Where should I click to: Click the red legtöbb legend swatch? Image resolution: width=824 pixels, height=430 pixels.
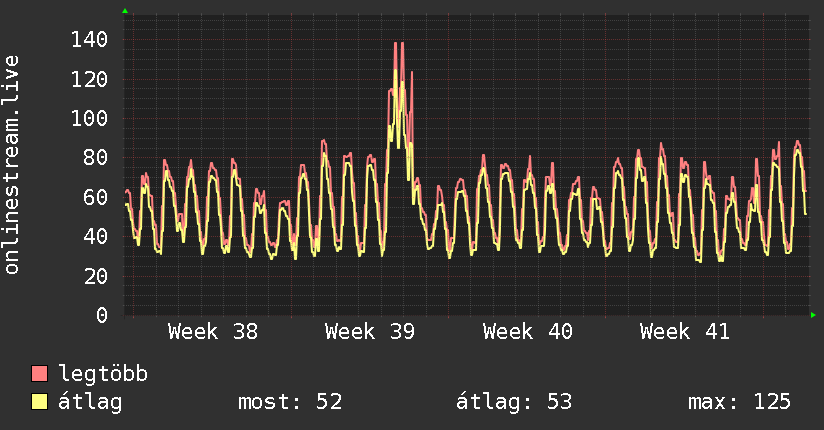coord(39,373)
